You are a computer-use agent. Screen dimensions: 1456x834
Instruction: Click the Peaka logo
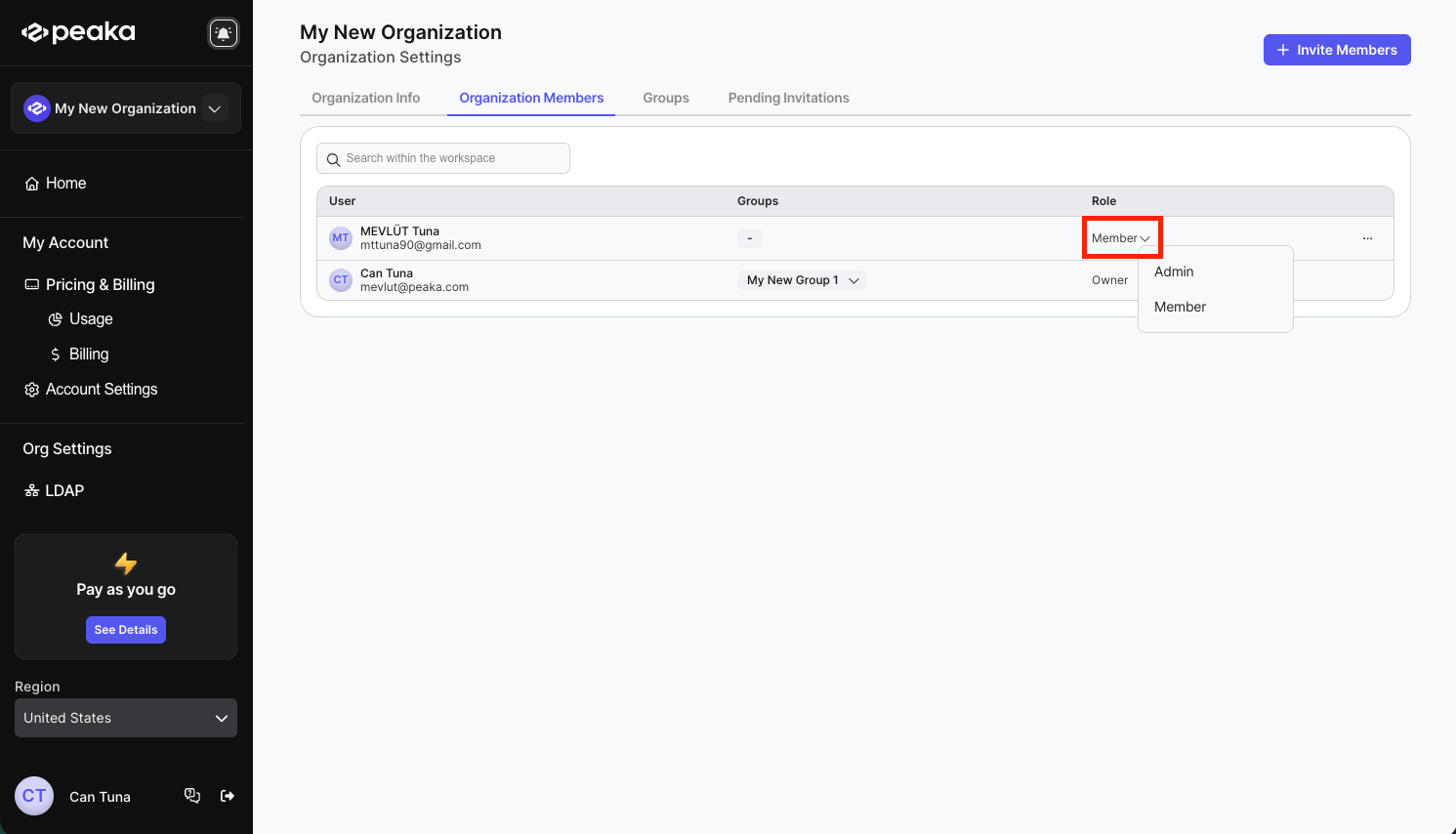tap(79, 33)
